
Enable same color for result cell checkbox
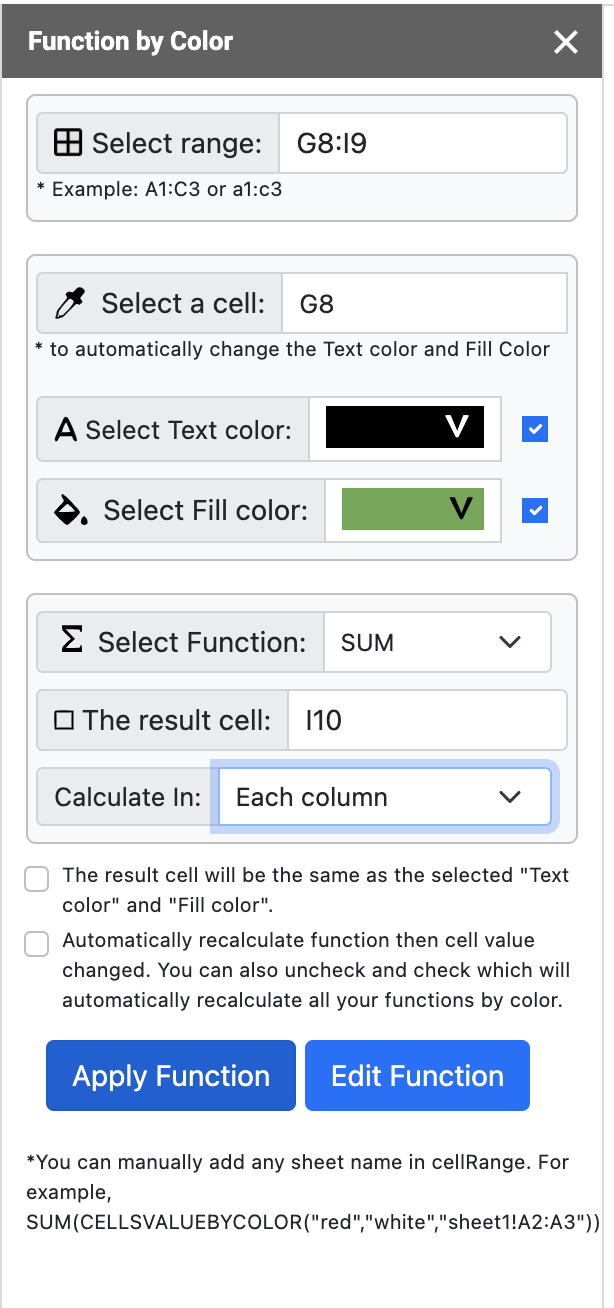[36, 878]
